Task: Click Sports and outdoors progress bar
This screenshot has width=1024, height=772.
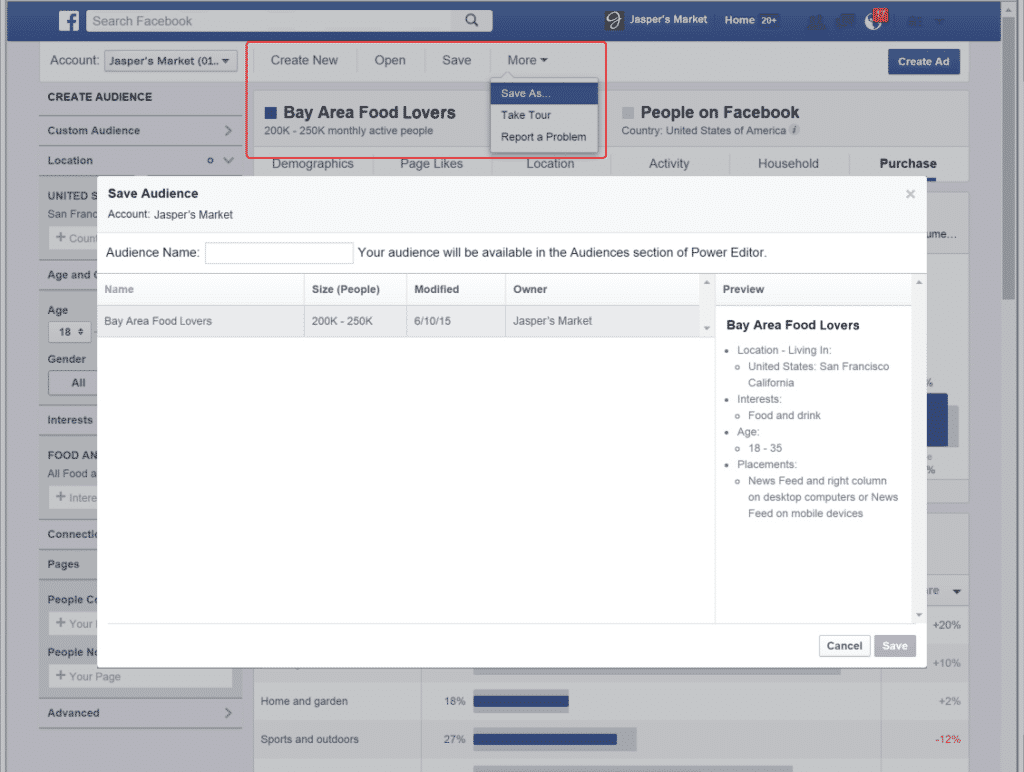Action: point(554,739)
